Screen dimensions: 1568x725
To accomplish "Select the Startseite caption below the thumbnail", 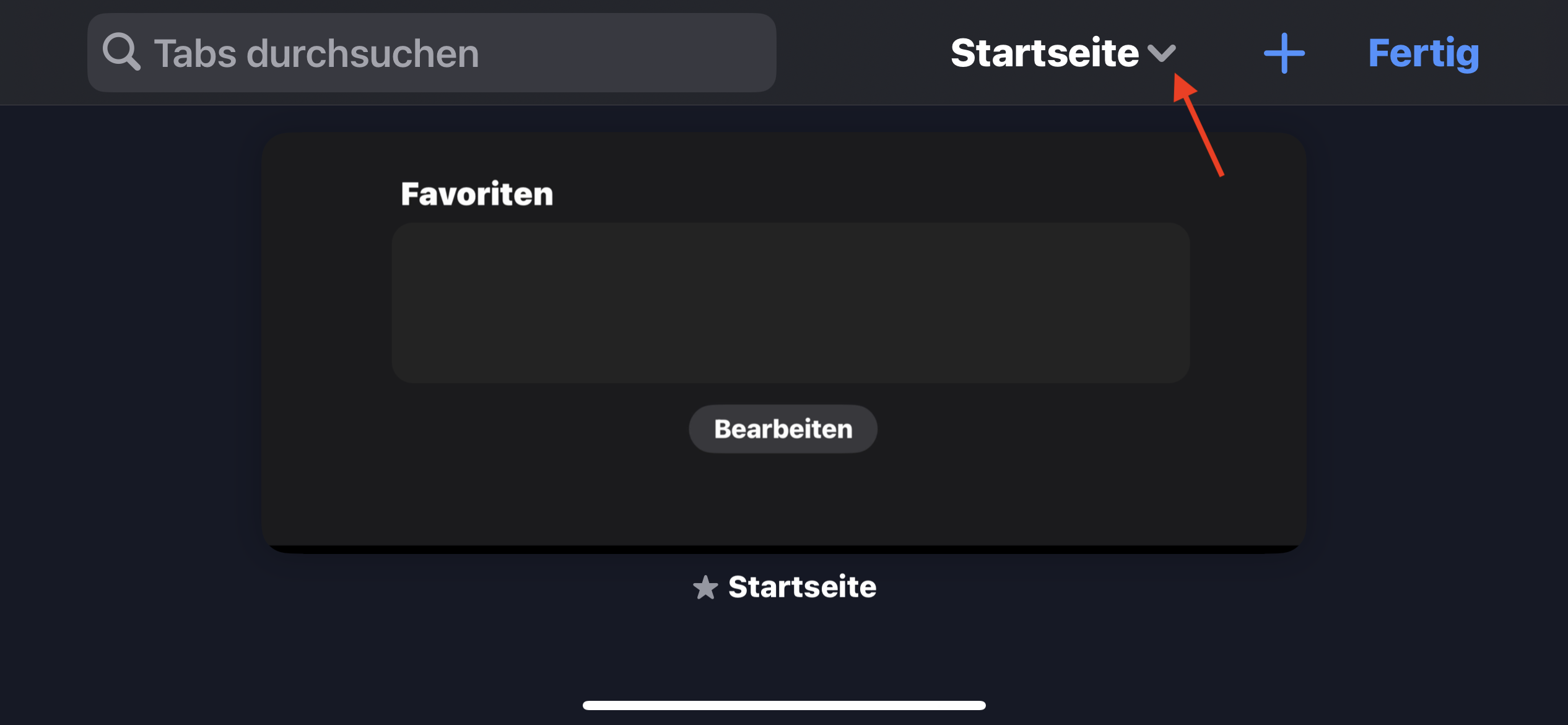I will click(x=802, y=587).
